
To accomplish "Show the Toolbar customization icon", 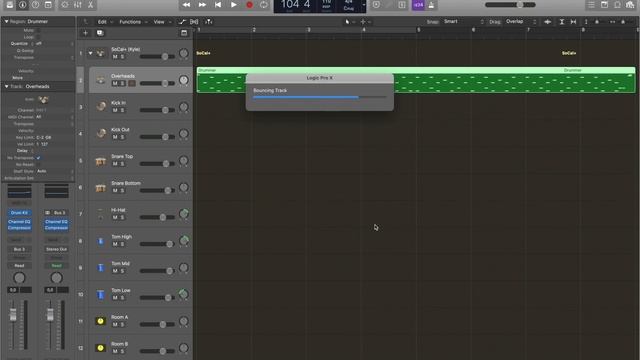I will [48, 4].
